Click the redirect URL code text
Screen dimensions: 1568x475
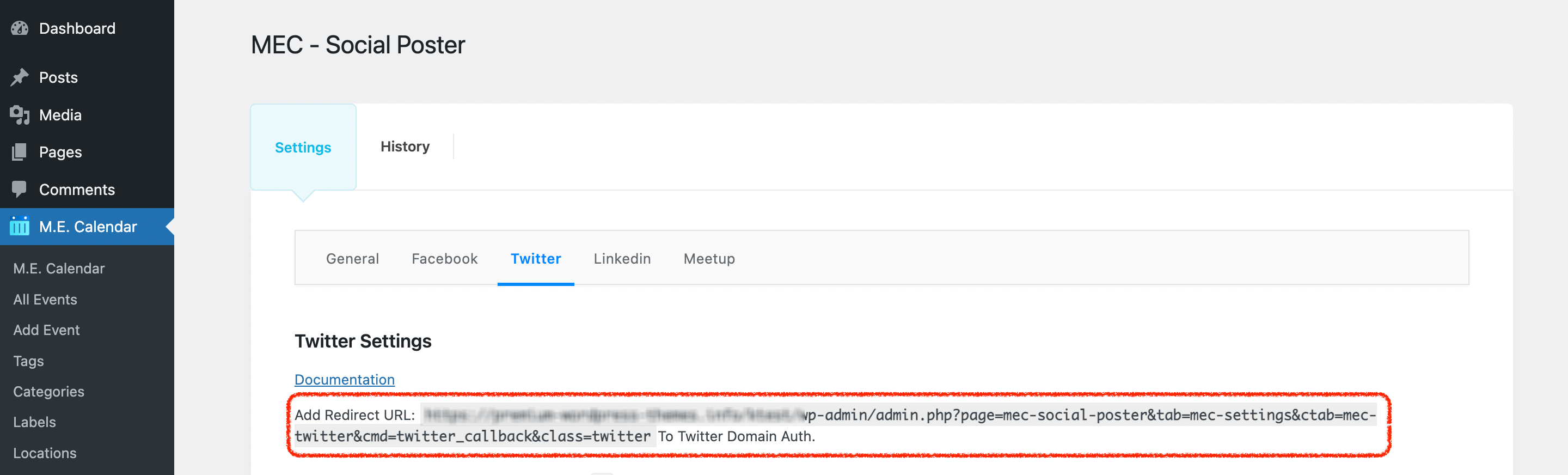click(835, 425)
